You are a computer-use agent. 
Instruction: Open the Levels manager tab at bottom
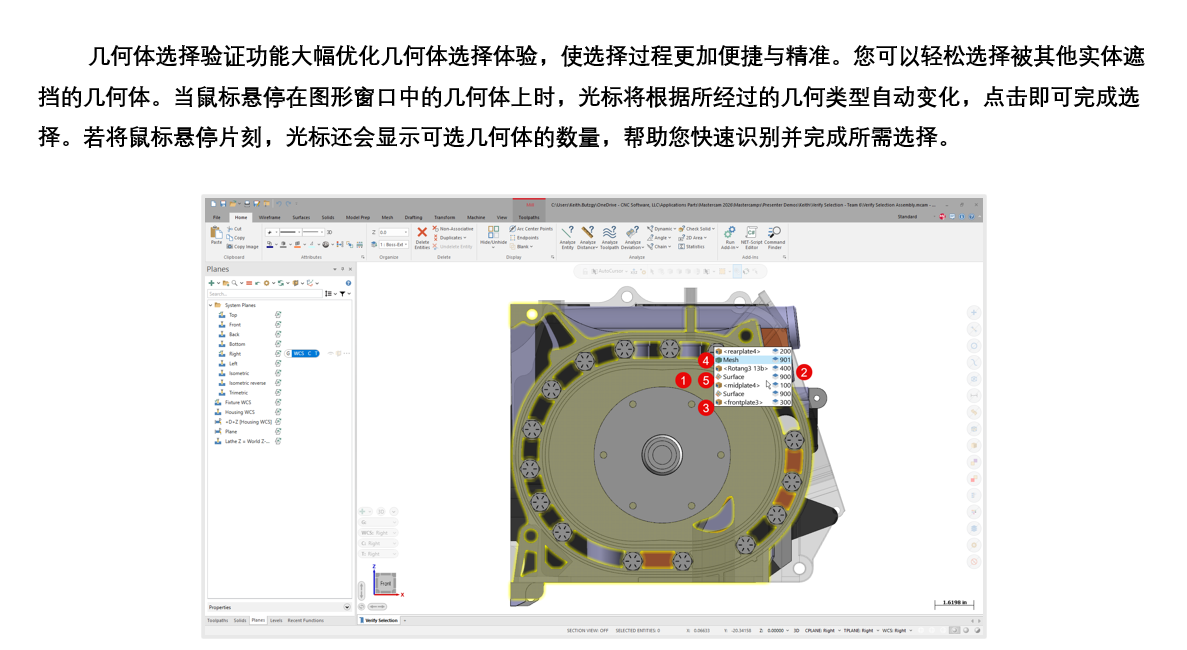(276, 620)
